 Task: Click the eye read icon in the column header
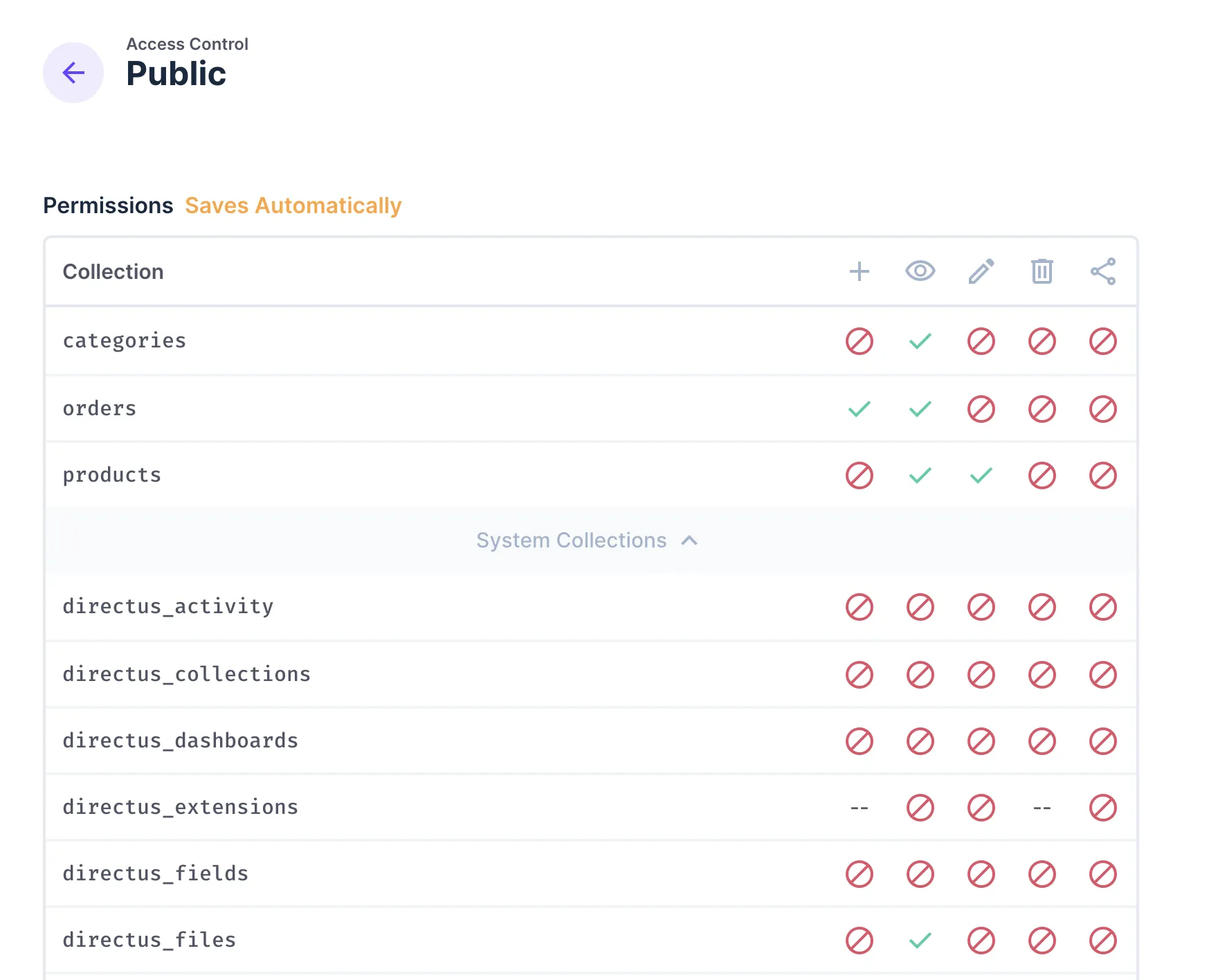pyautogui.click(x=920, y=271)
